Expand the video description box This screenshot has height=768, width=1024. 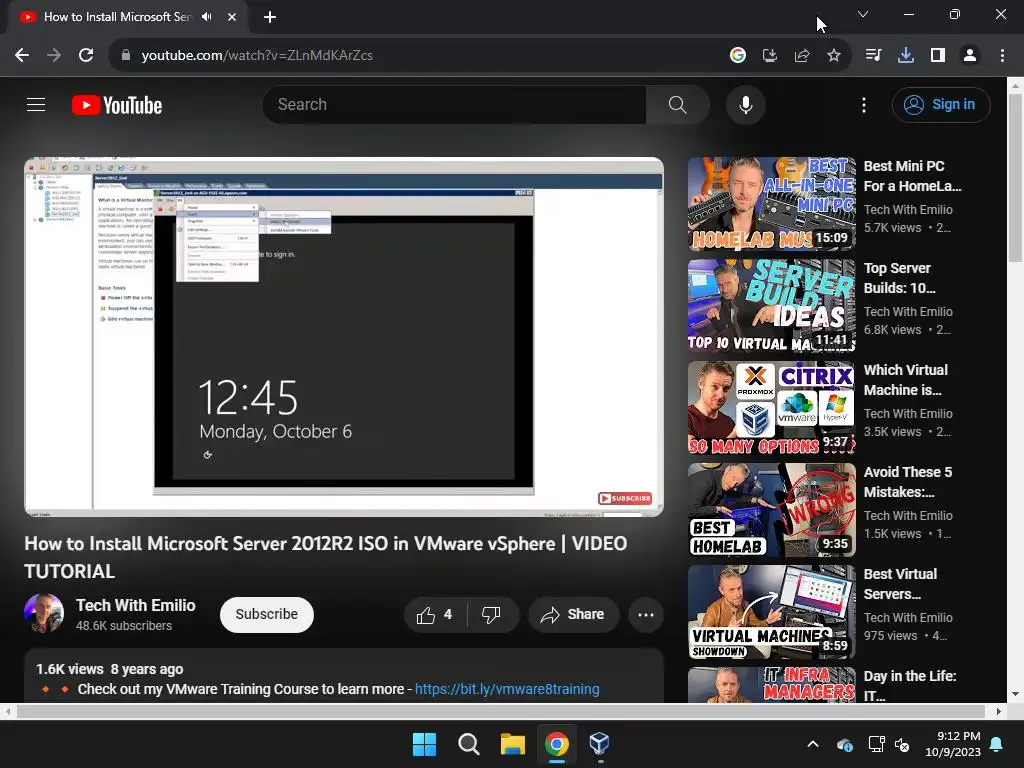344,676
